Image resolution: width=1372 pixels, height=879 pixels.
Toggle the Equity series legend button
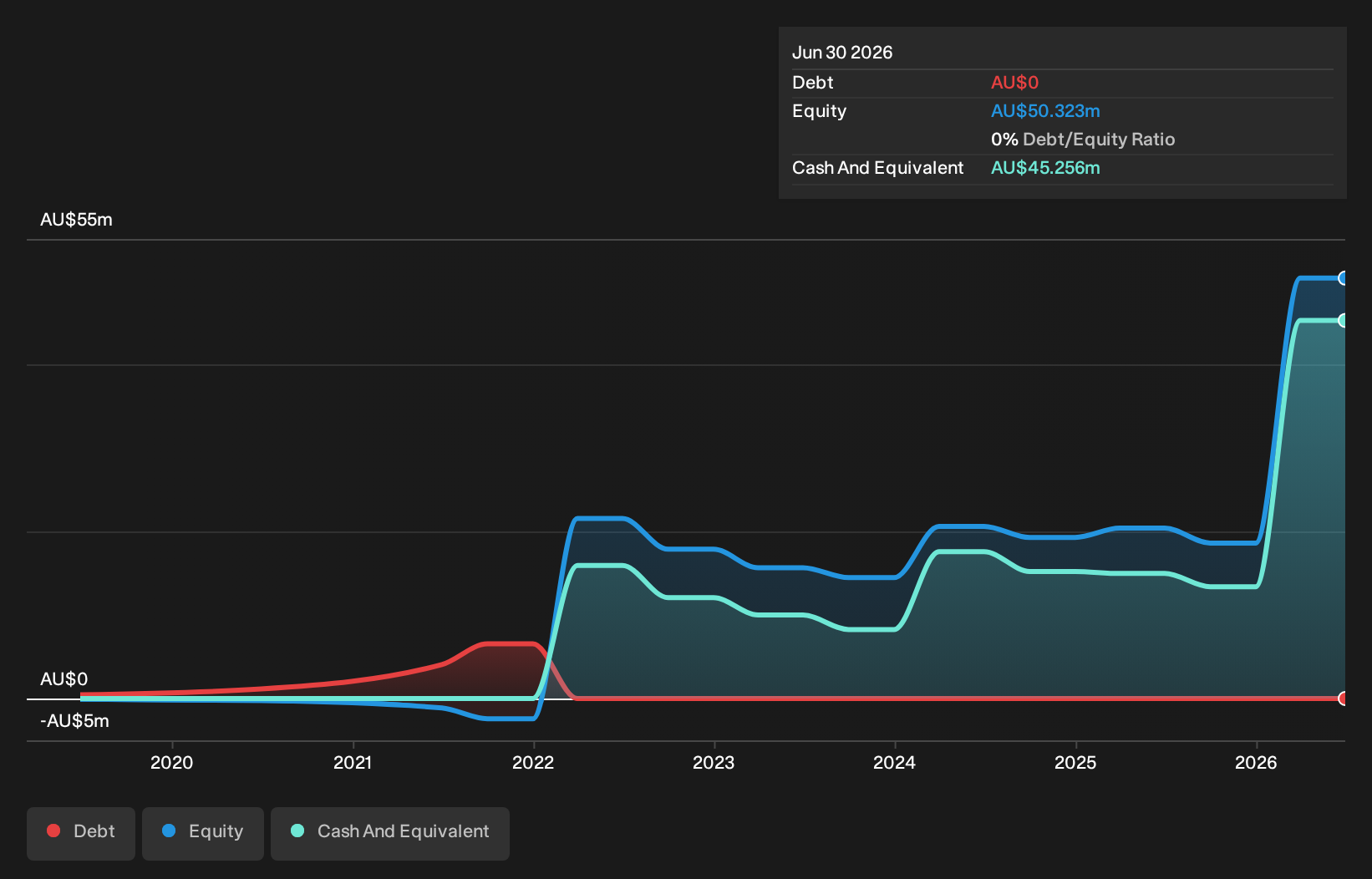[x=203, y=833]
